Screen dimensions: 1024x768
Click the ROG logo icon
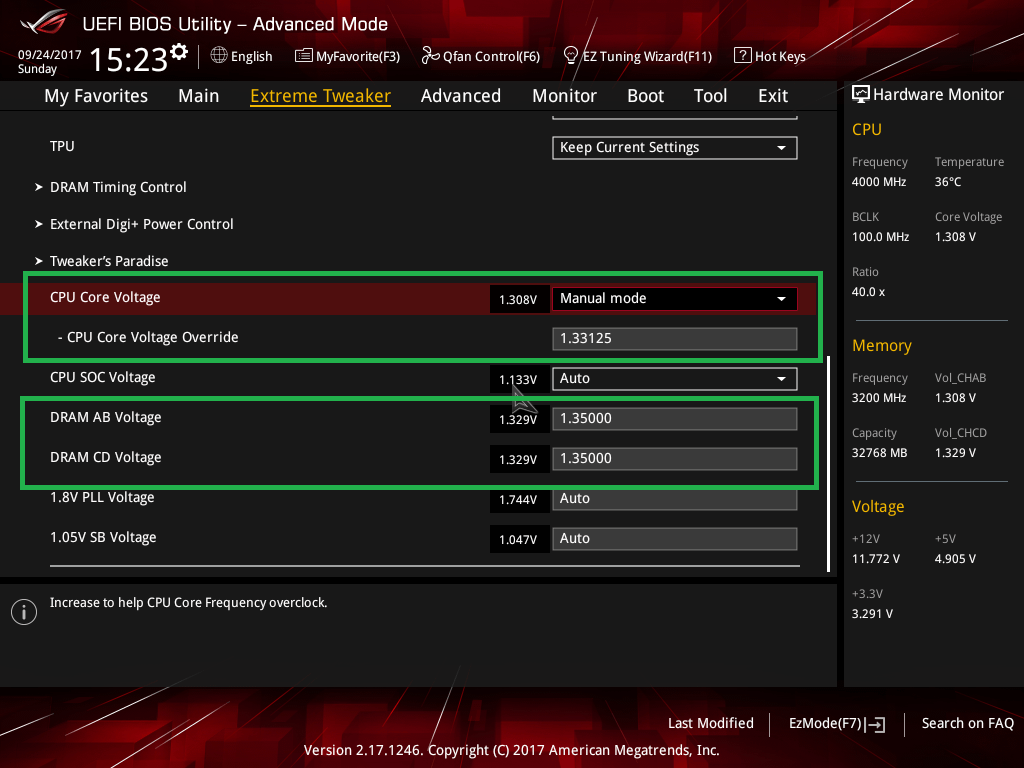click(44, 22)
